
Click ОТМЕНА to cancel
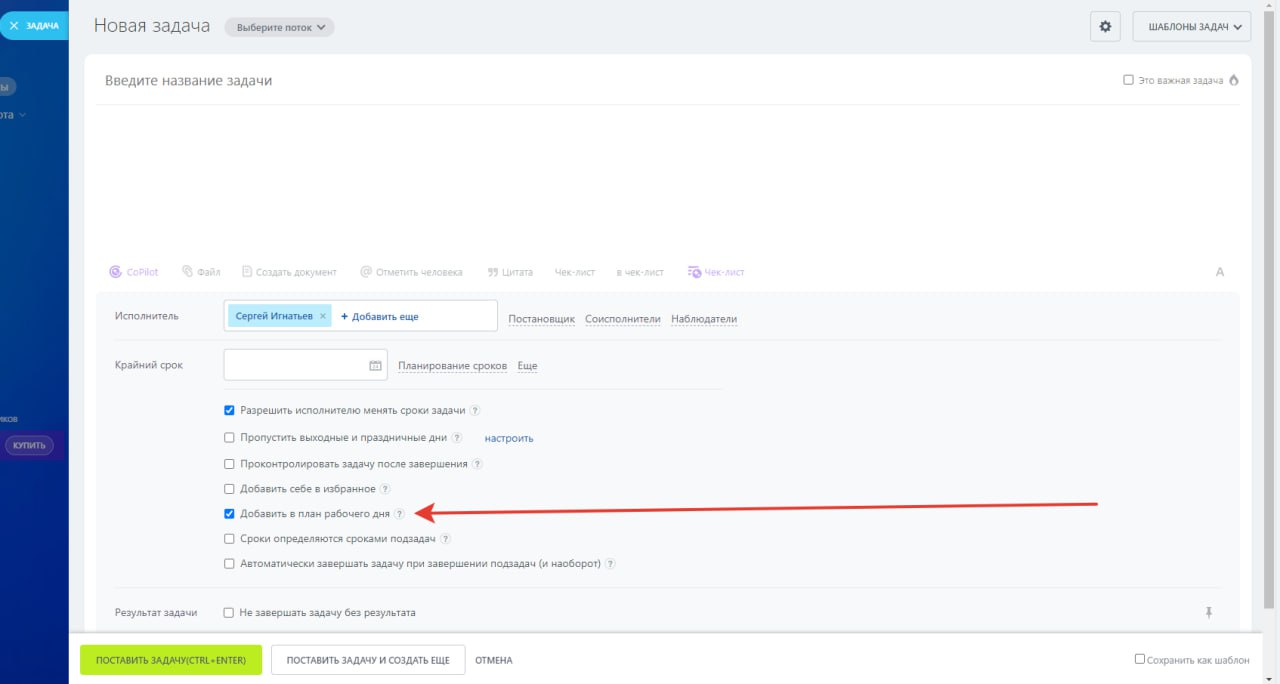[x=494, y=660]
